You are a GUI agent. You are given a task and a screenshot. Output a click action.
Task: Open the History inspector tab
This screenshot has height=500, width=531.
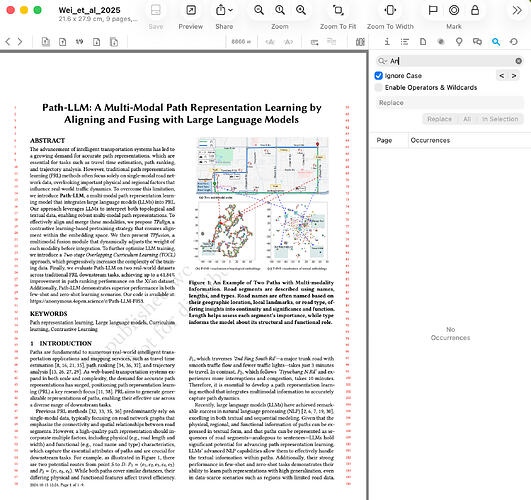coord(514,42)
